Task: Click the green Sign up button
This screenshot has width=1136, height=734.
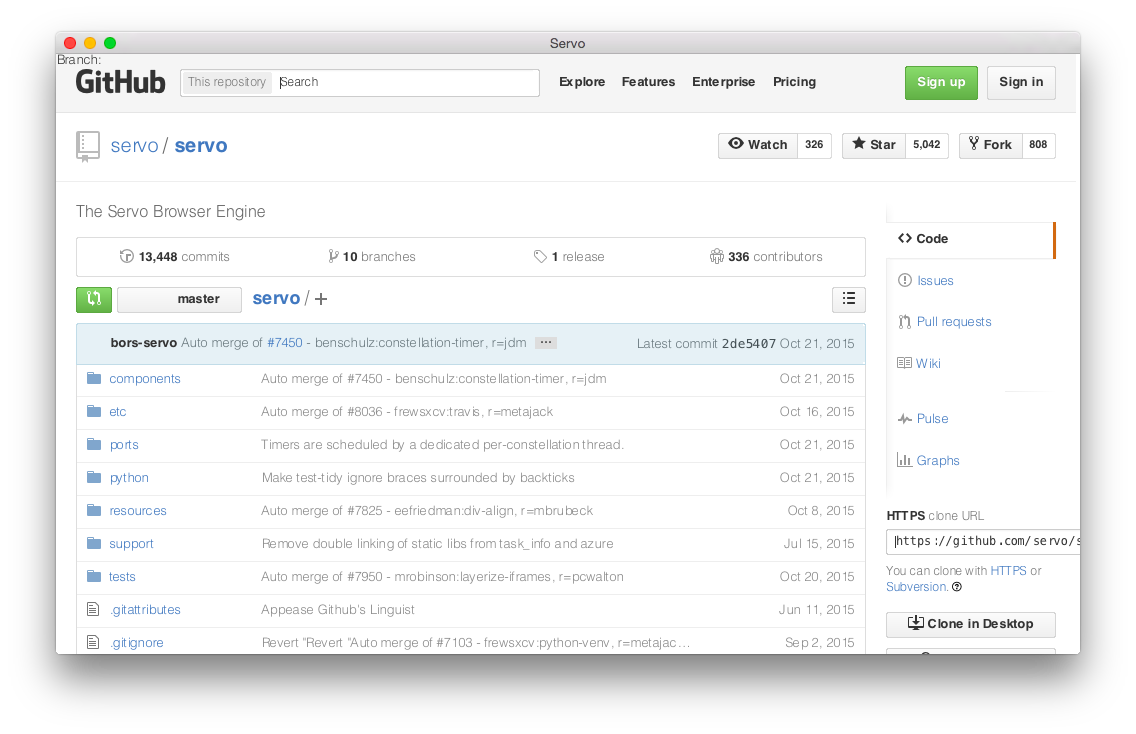Action: tap(941, 83)
